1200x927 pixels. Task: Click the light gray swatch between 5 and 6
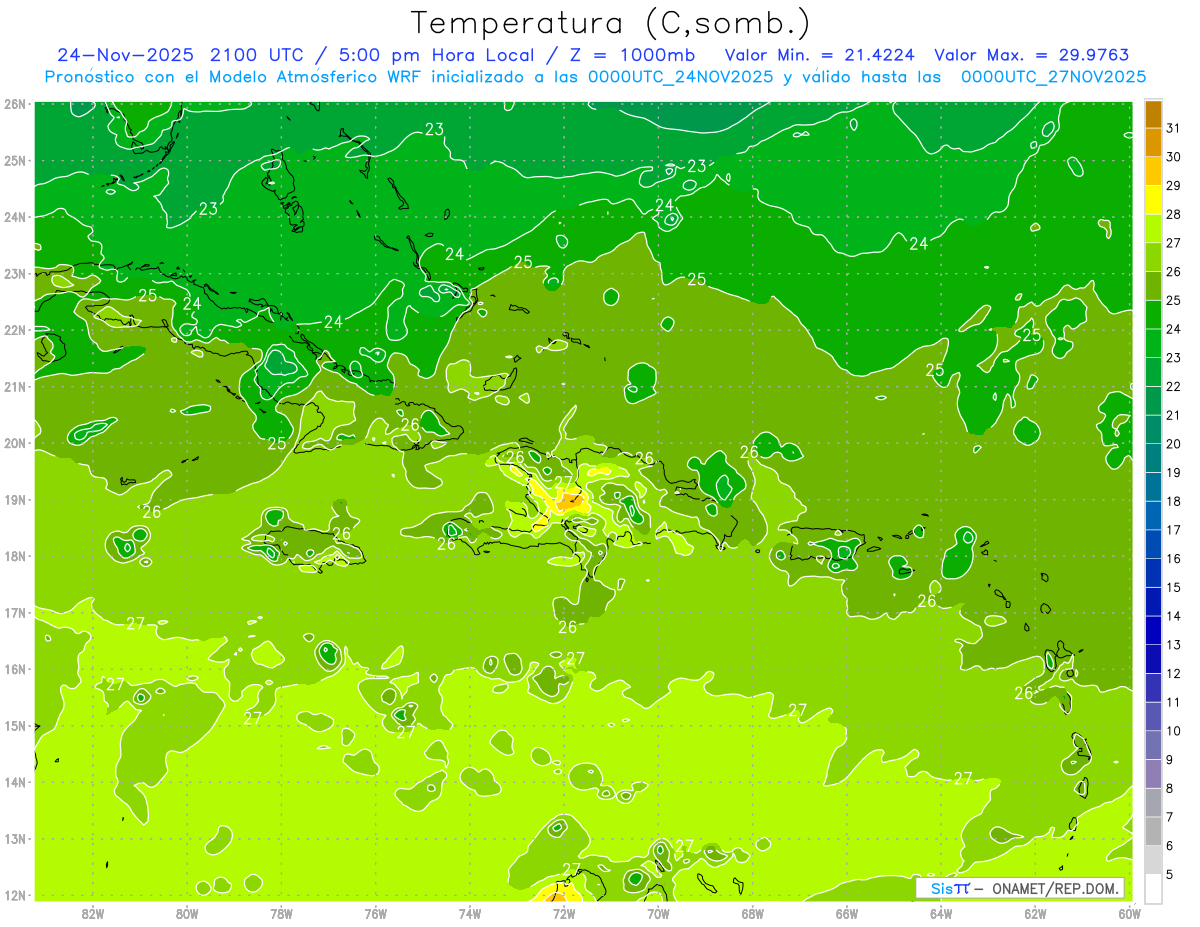coord(1153,860)
